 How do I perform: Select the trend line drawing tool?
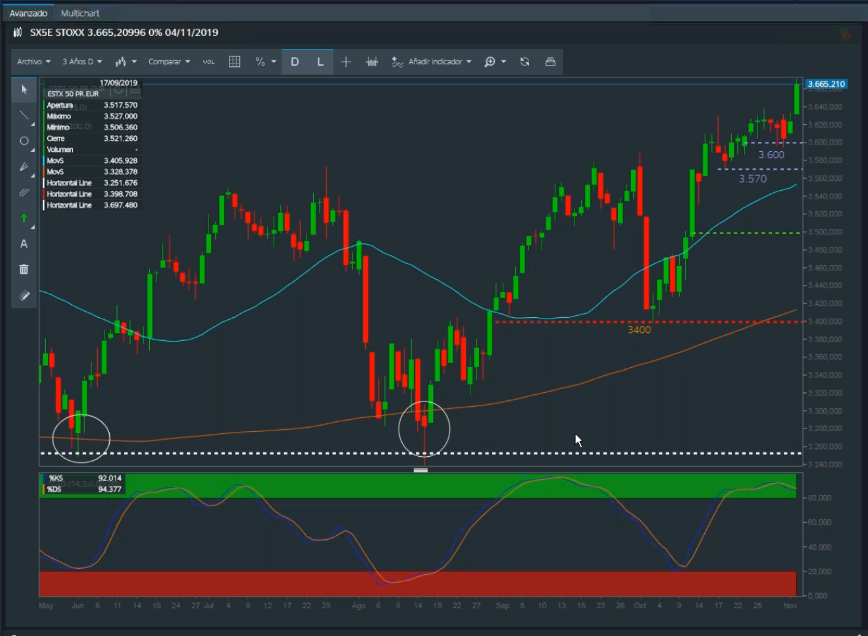[24, 115]
